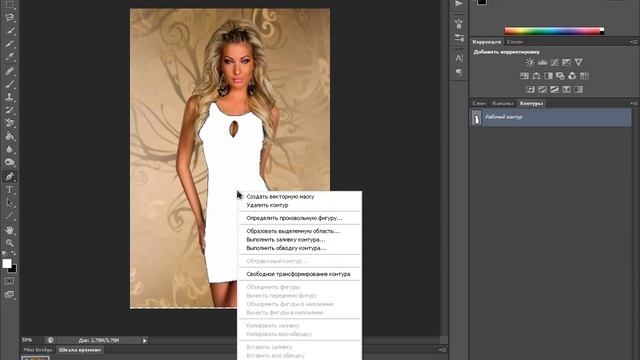
Task: Select the Path Selection tool
Action: 9,203
